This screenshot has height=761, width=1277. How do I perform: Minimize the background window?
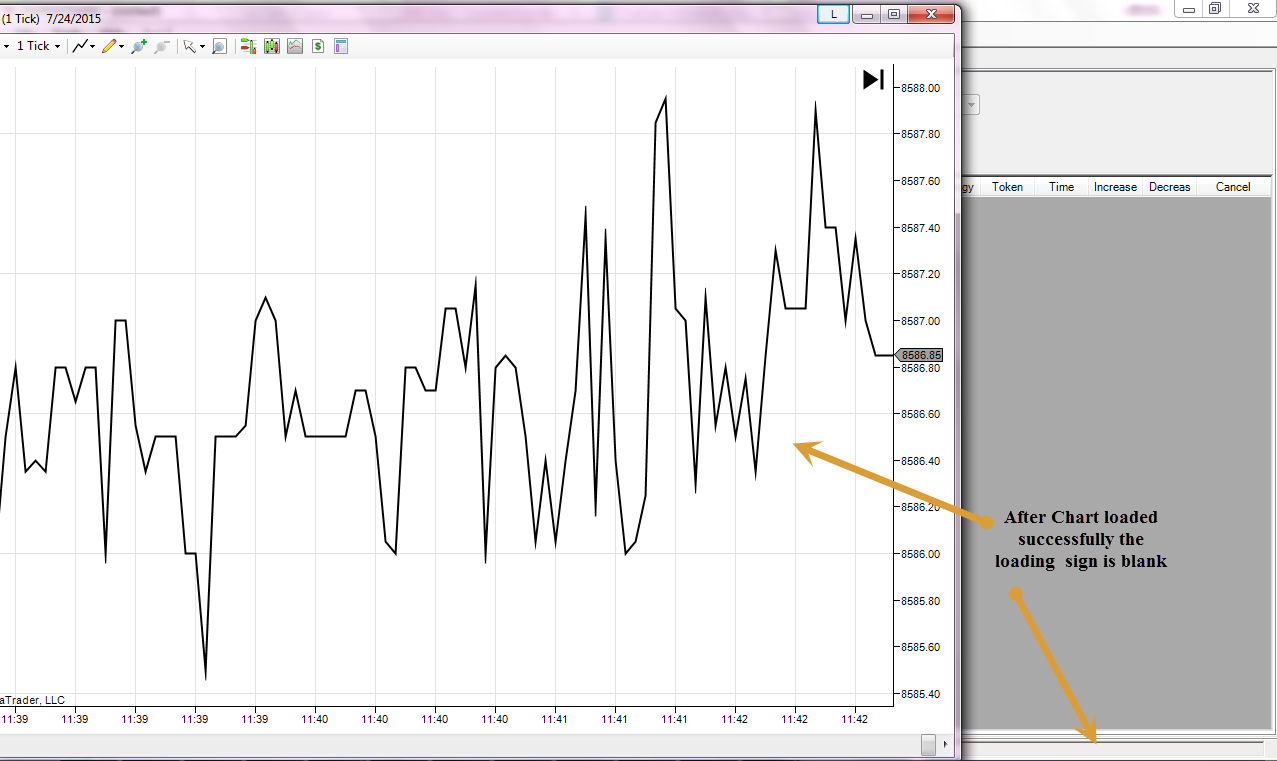pyautogui.click(x=1189, y=8)
